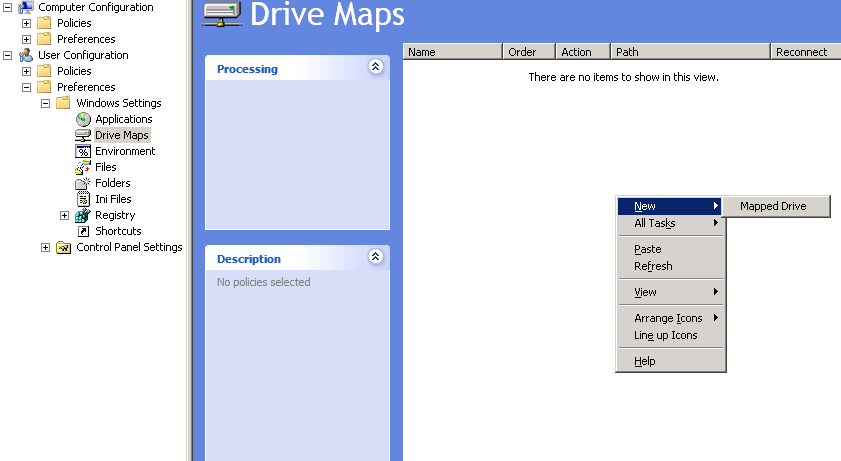Select the Folders item in the tree

(x=112, y=183)
